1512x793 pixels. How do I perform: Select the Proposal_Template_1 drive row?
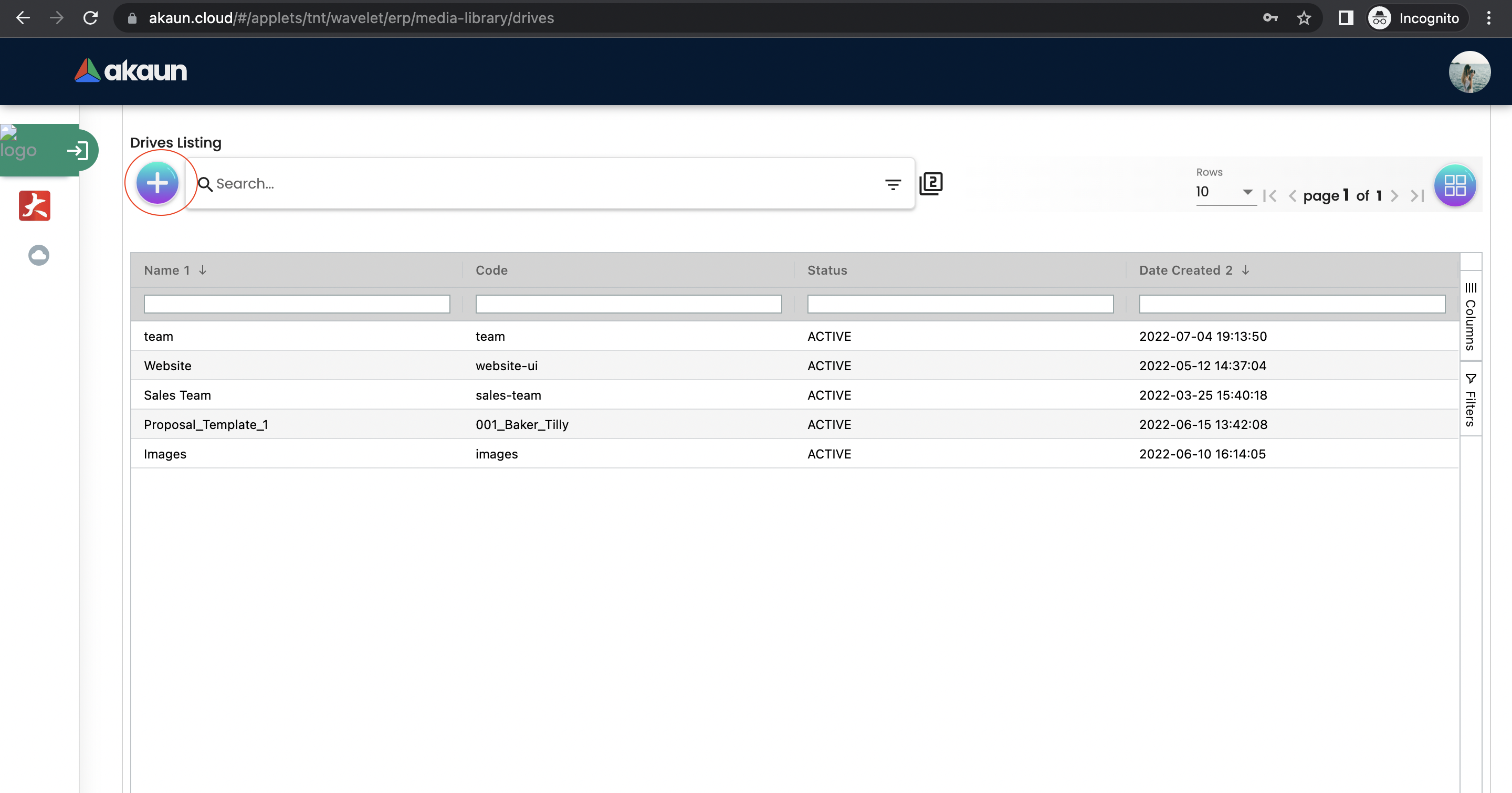(x=206, y=424)
